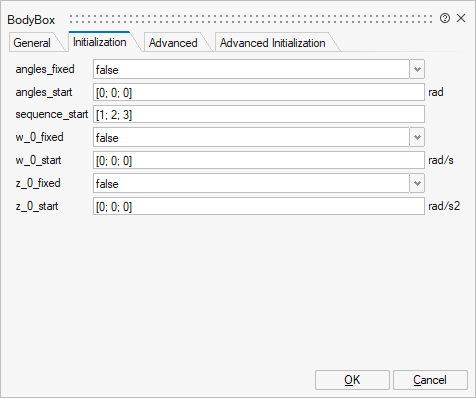Screen dimensions: 476x398
Task: Confirm with the OK button
Action: (x=352, y=380)
